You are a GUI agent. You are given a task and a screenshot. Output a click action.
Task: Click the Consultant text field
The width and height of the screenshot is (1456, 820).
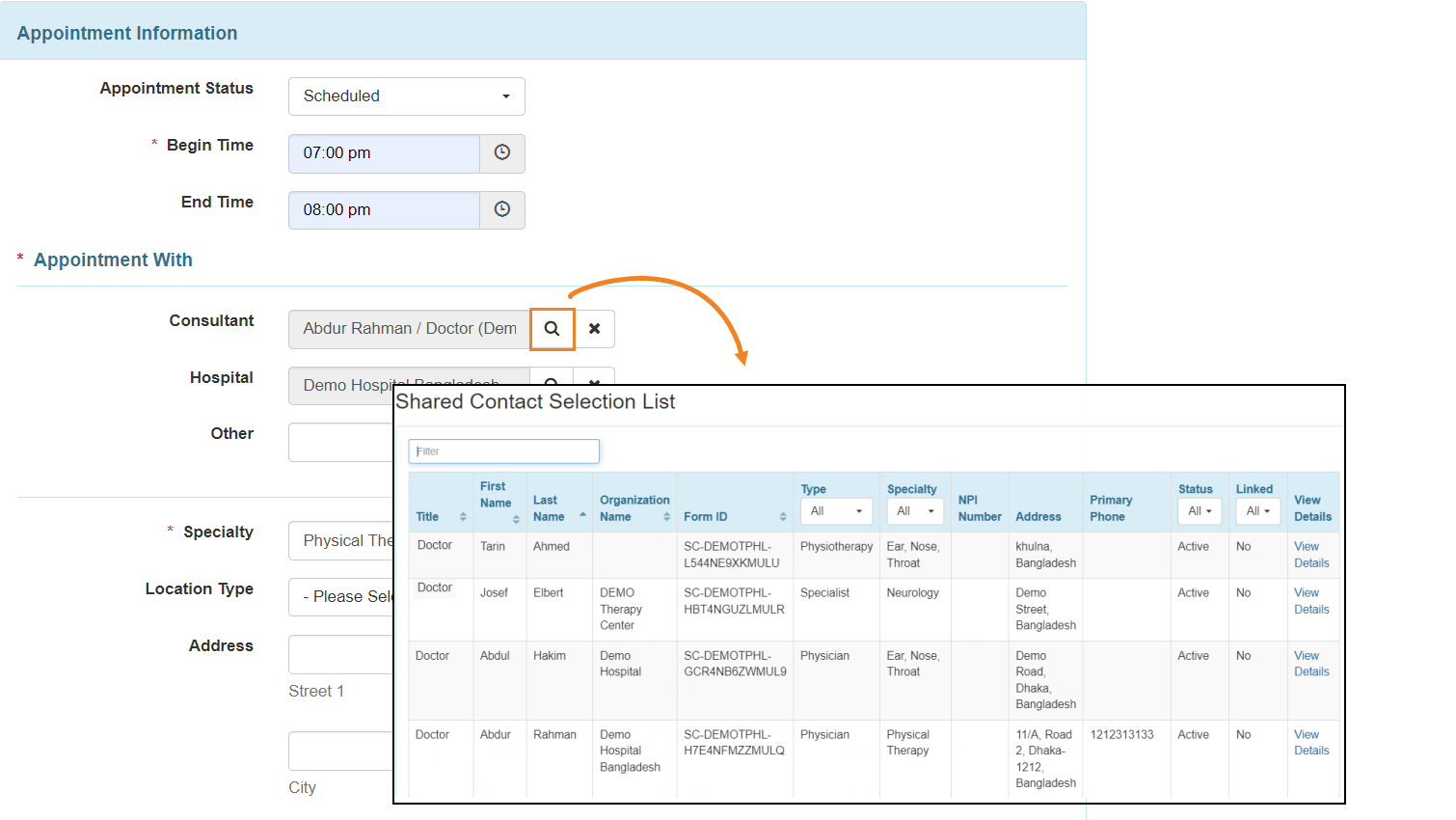point(409,329)
